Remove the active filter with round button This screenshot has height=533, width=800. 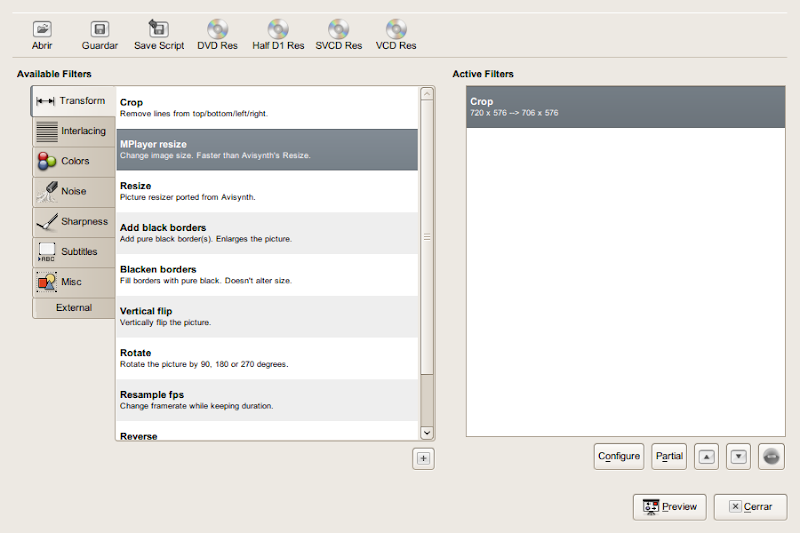click(x=771, y=456)
